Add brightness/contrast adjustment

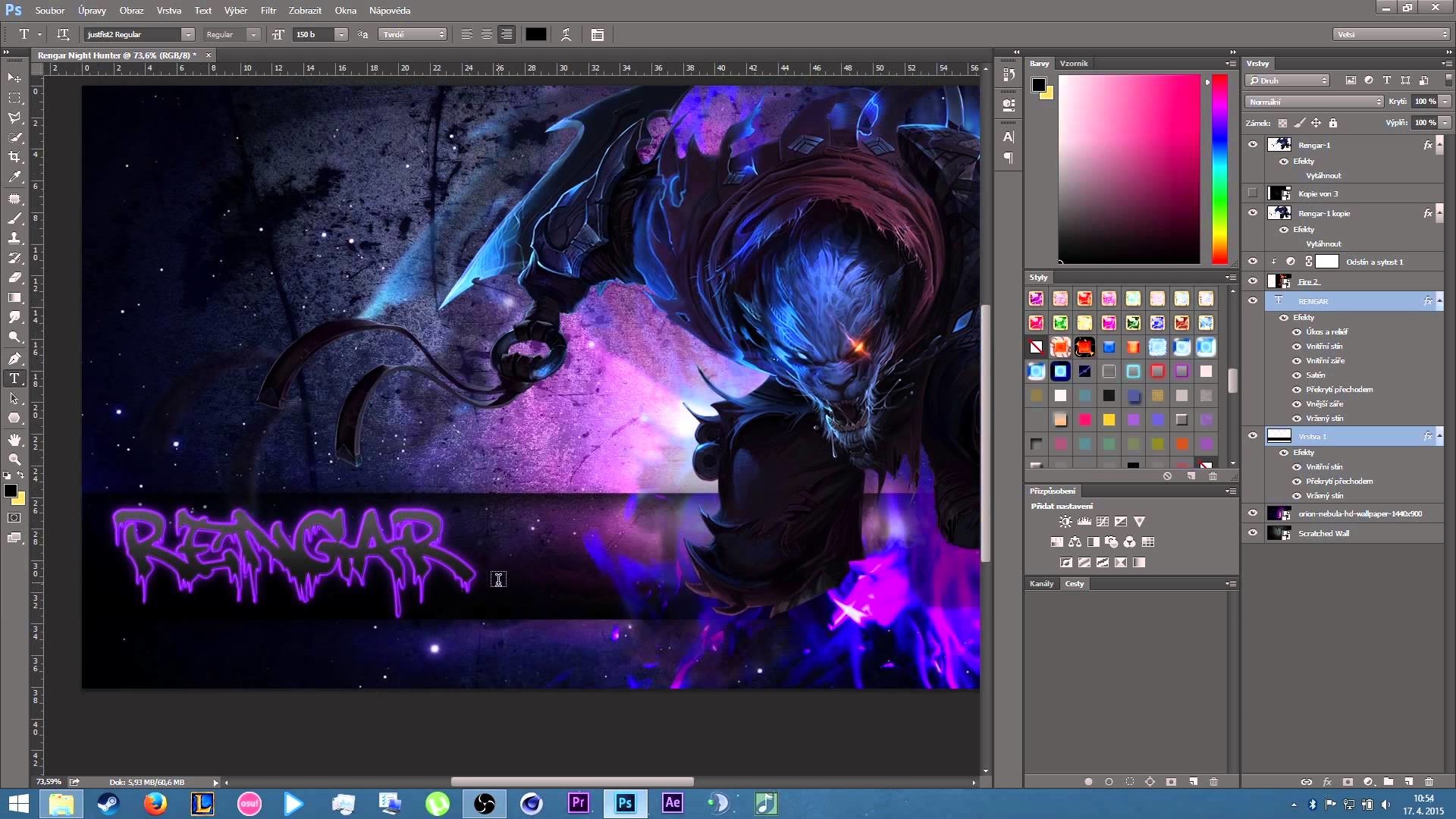tap(1065, 522)
